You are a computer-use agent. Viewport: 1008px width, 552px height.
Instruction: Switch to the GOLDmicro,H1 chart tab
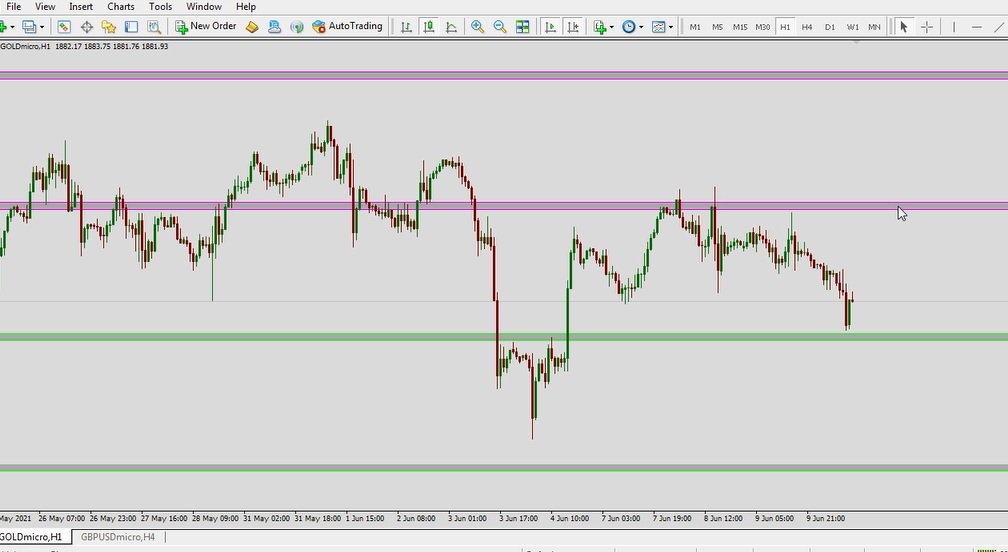point(32,537)
